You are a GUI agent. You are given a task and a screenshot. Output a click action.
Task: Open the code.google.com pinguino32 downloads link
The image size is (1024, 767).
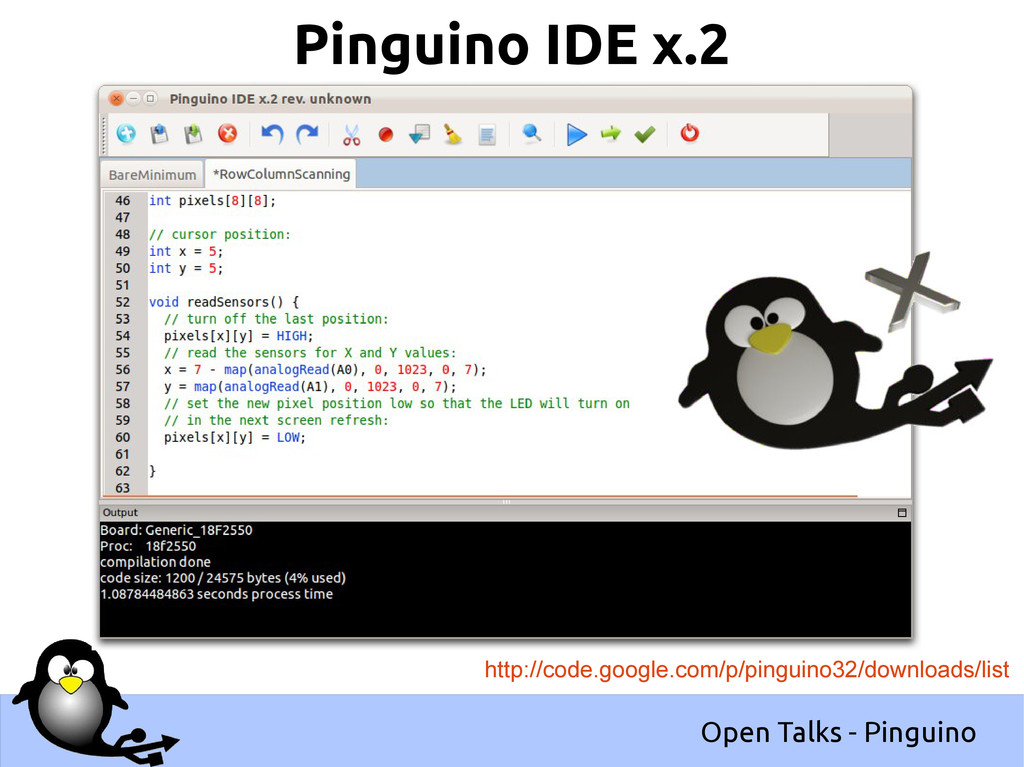[746, 670]
